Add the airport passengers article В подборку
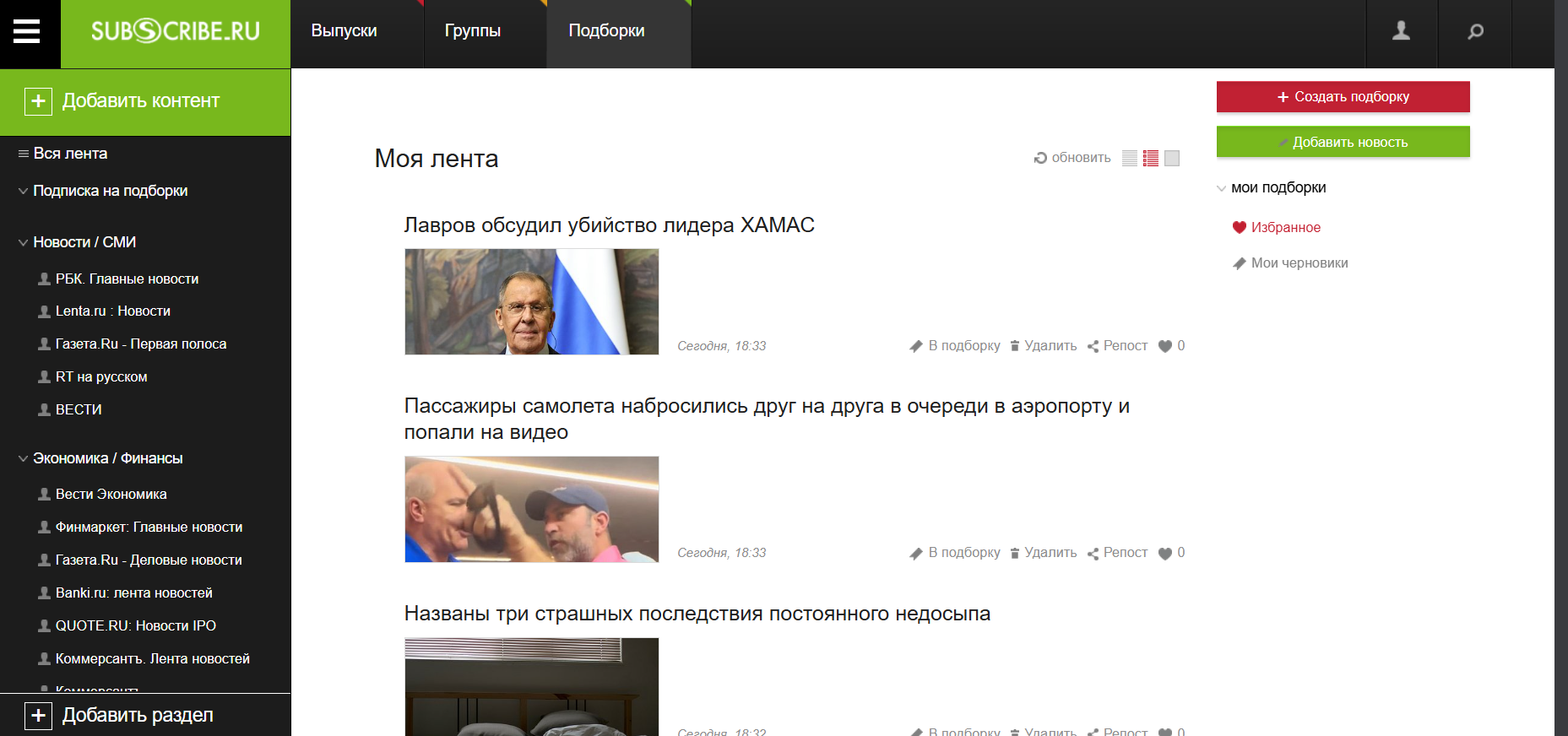1568x736 pixels. (x=955, y=553)
